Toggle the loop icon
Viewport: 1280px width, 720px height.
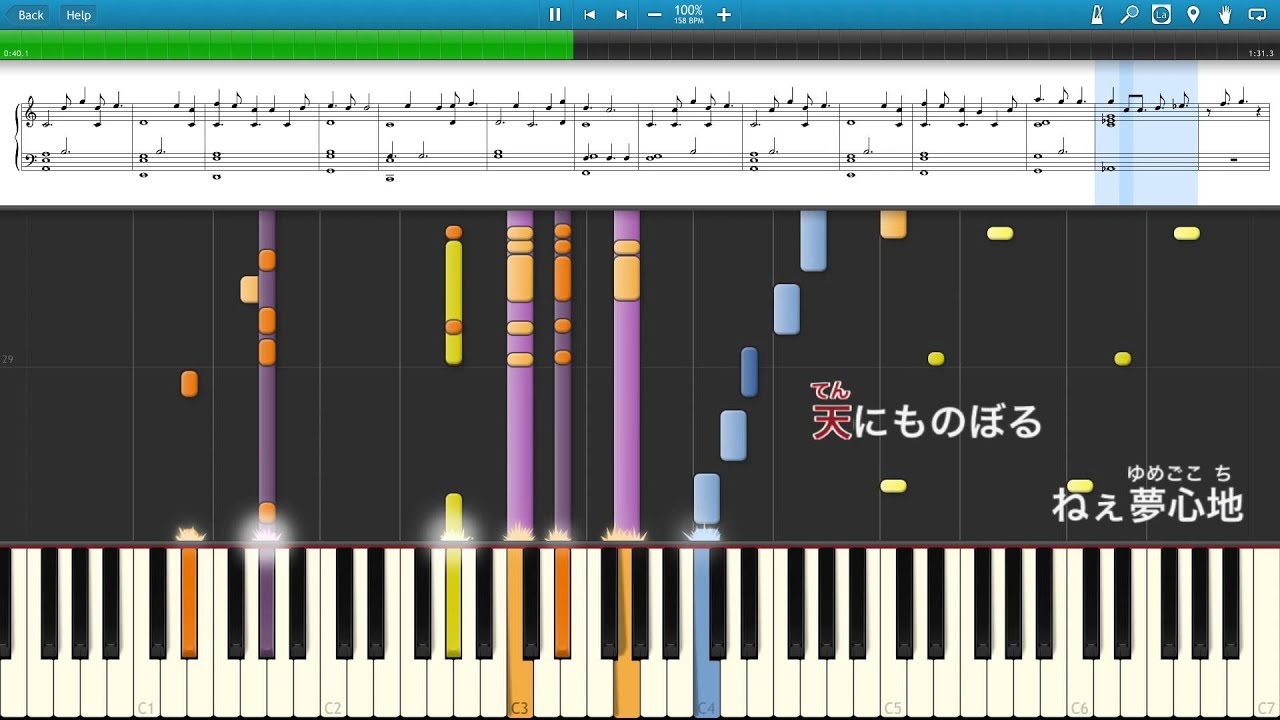coord(1257,14)
